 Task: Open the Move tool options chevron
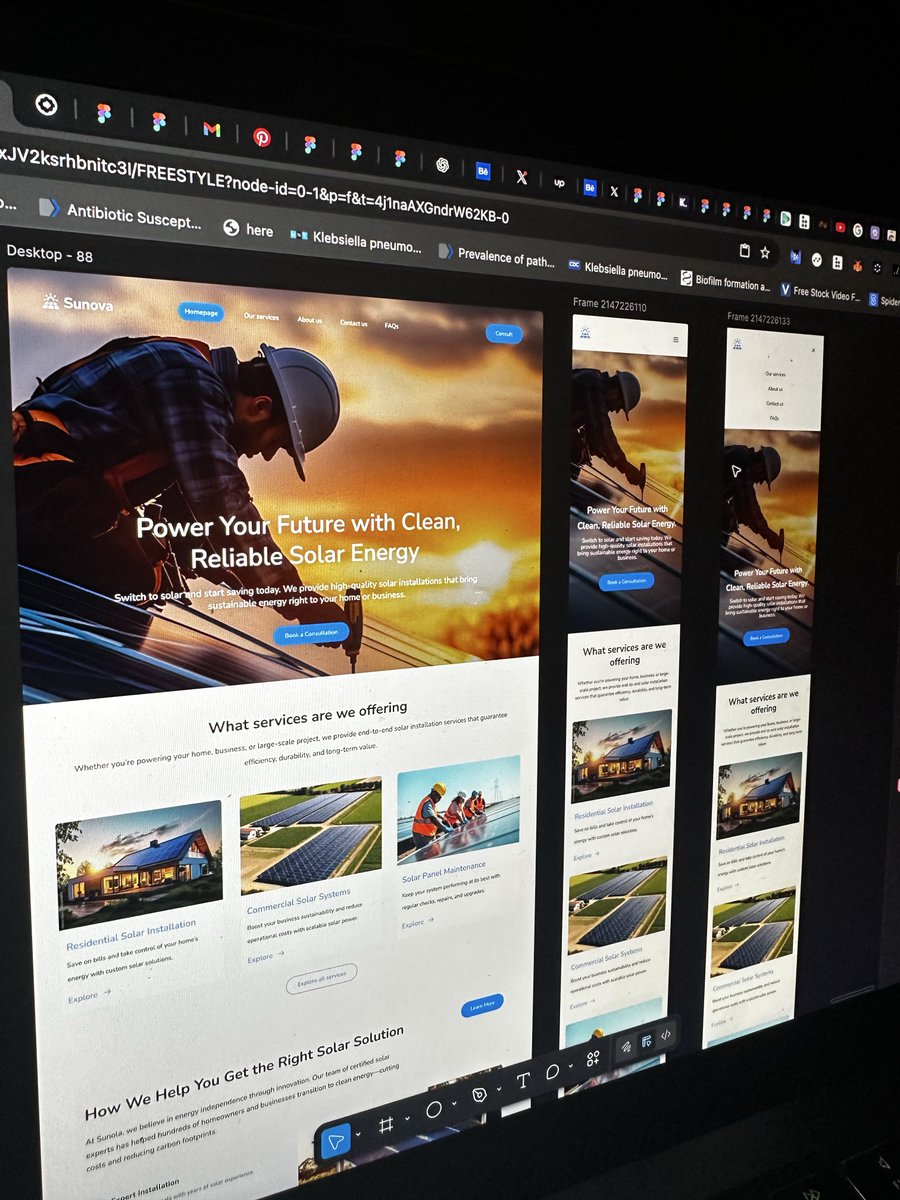pyautogui.click(x=359, y=1132)
